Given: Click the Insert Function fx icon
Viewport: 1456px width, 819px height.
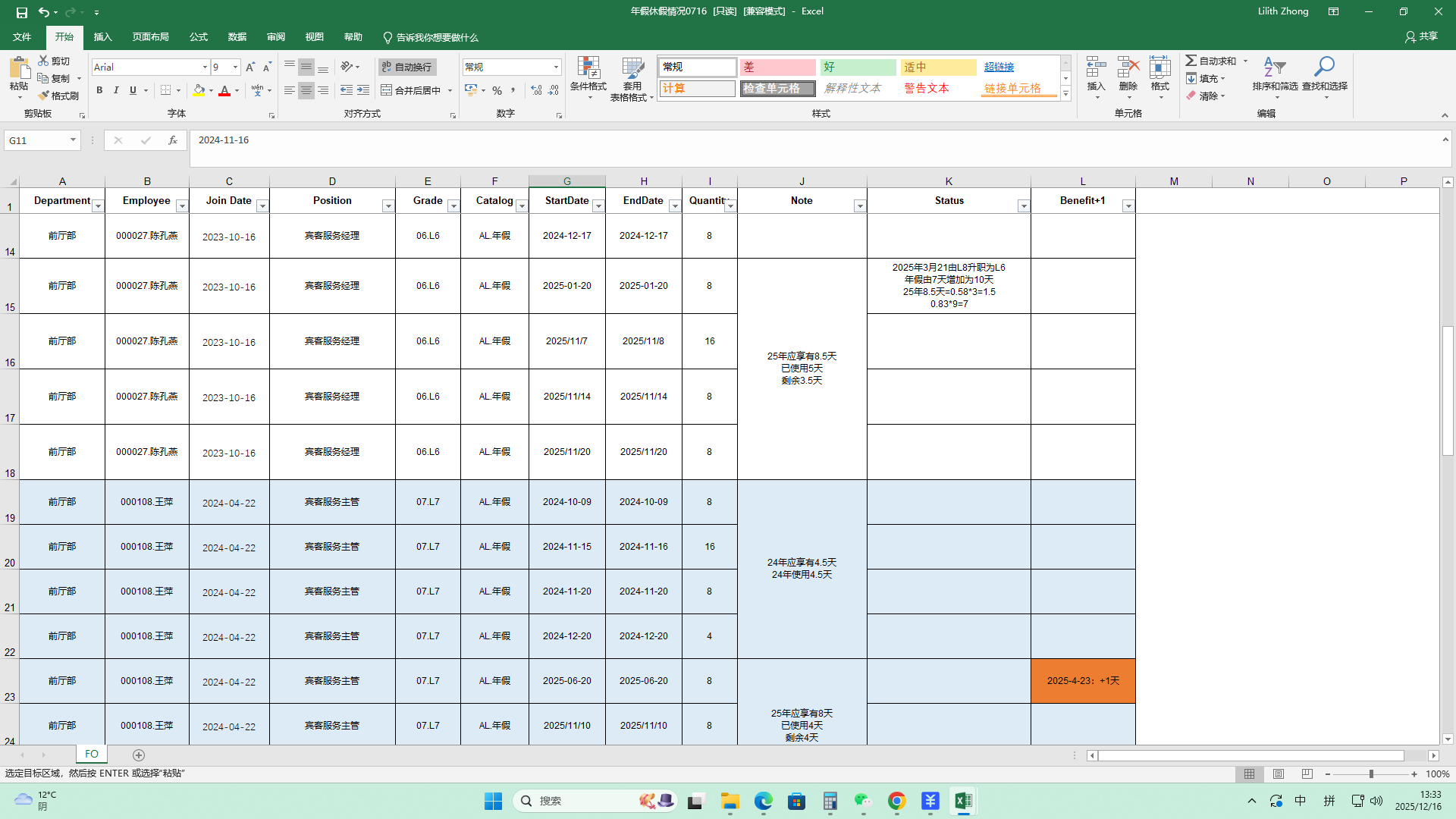Looking at the screenshot, I should coord(173,140).
